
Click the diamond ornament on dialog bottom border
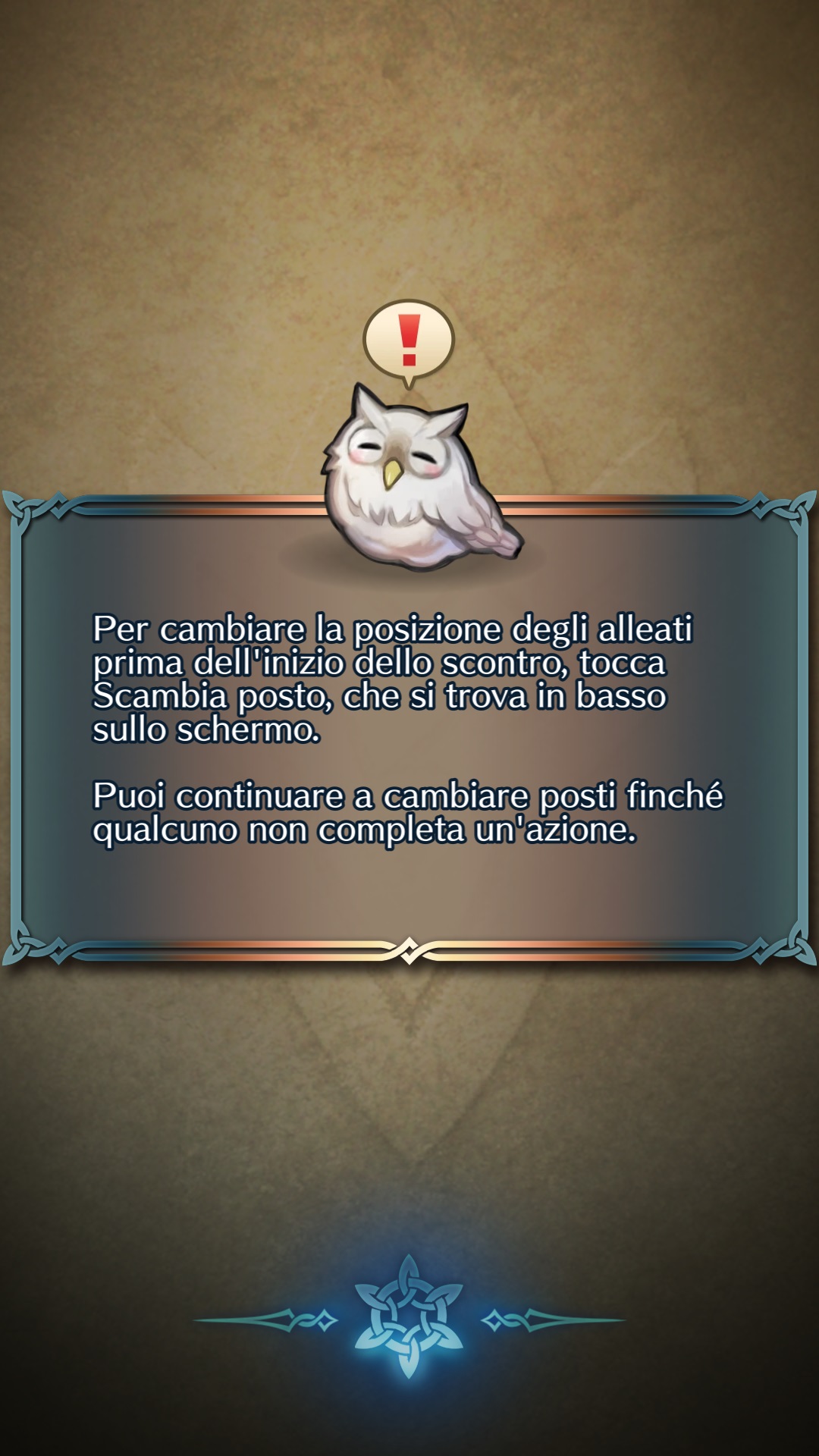(x=409, y=950)
